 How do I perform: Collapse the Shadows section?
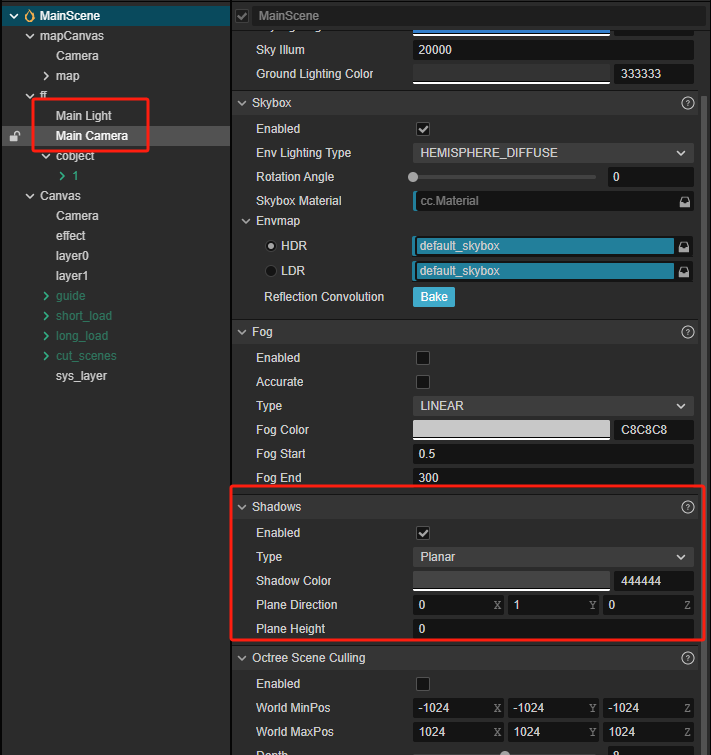242,507
